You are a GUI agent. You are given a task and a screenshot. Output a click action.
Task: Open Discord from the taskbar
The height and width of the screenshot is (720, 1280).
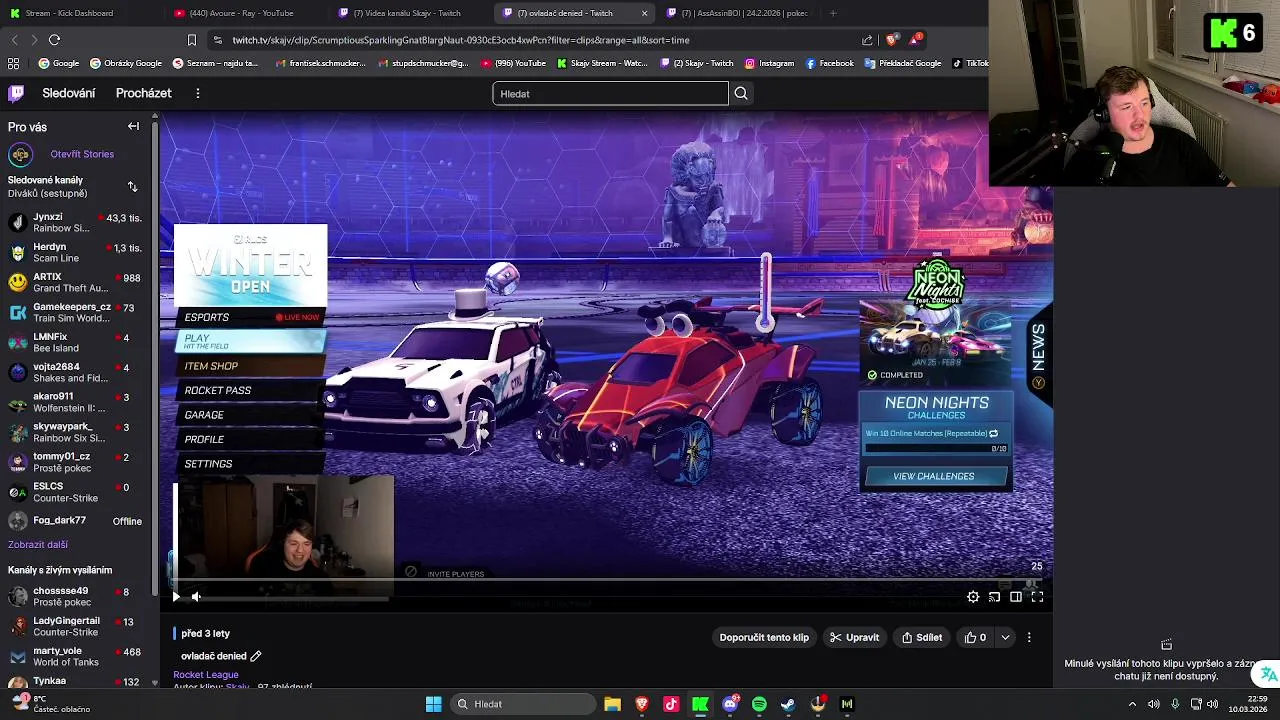point(730,704)
